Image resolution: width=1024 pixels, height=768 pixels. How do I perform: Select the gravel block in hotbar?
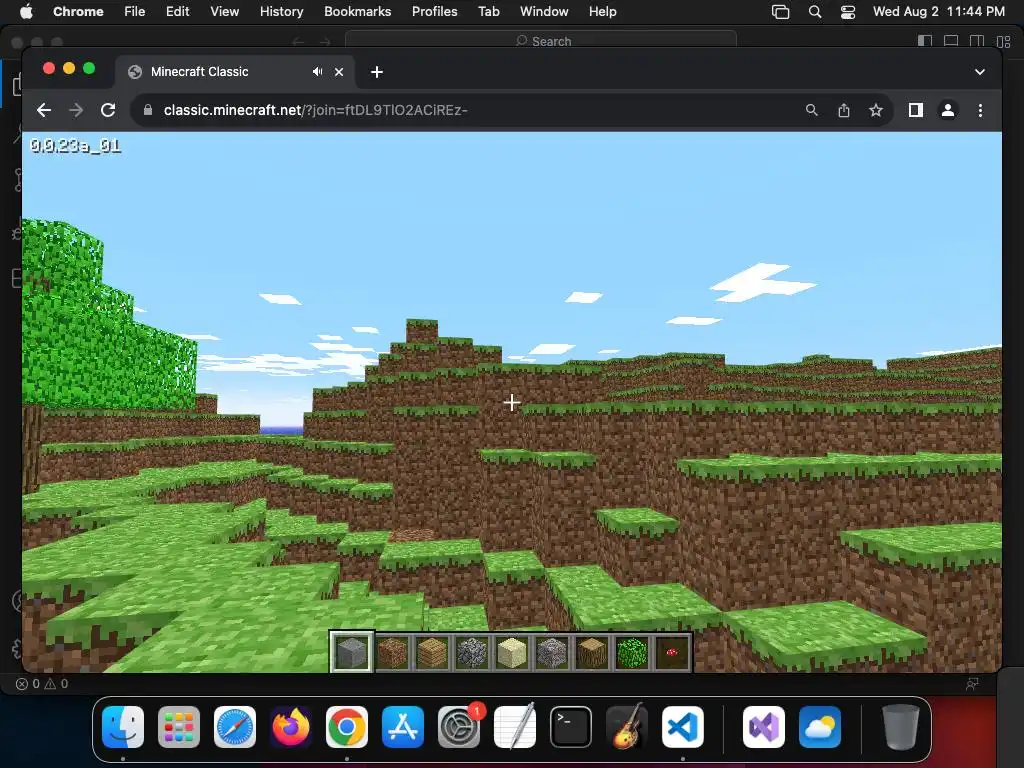pos(552,652)
